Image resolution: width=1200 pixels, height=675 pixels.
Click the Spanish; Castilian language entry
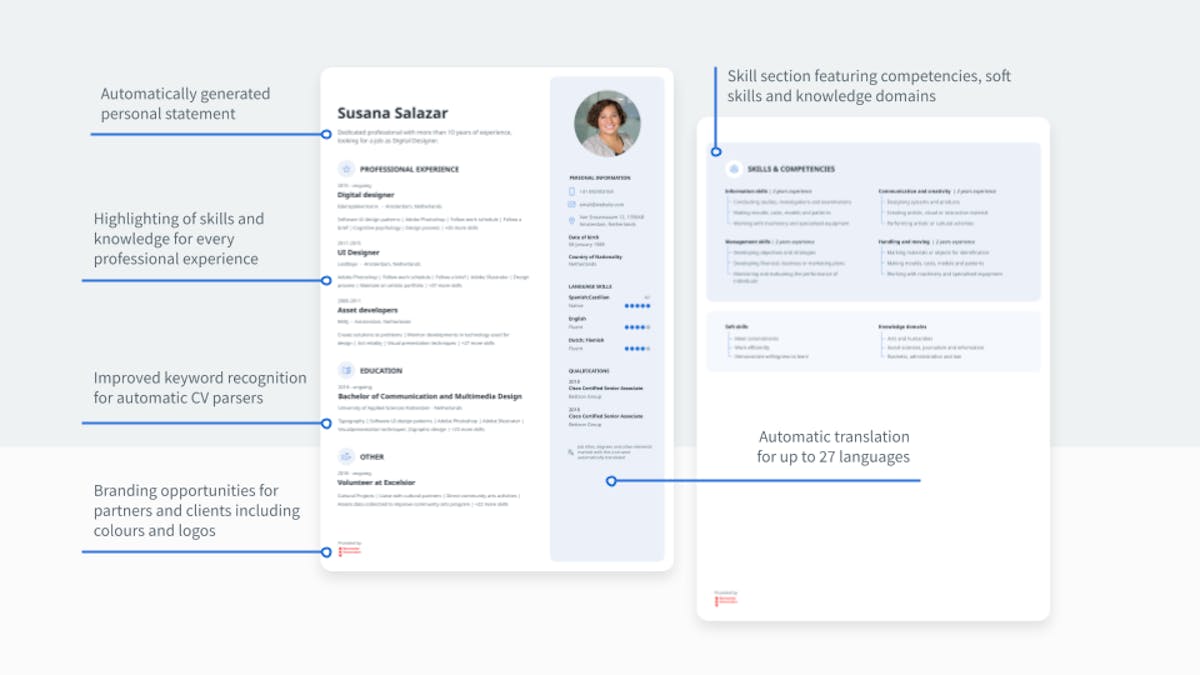(588, 299)
